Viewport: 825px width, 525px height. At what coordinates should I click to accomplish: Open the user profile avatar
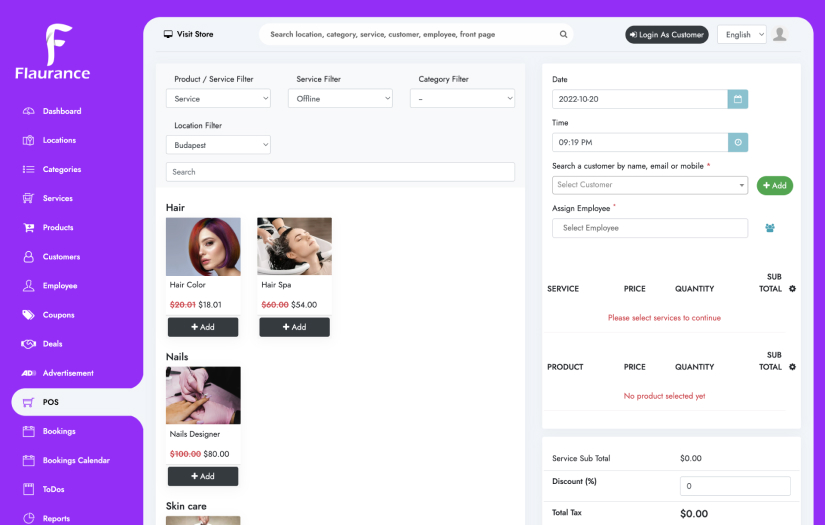pos(779,34)
